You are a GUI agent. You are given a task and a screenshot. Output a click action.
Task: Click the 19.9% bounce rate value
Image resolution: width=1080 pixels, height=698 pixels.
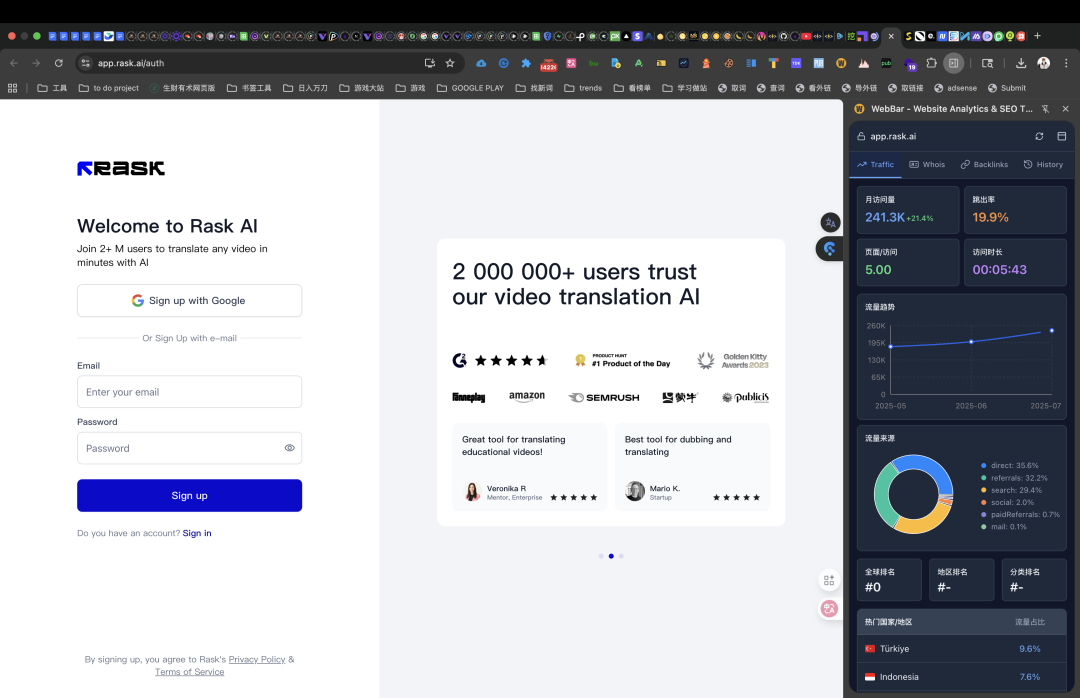pyautogui.click(x=990, y=217)
